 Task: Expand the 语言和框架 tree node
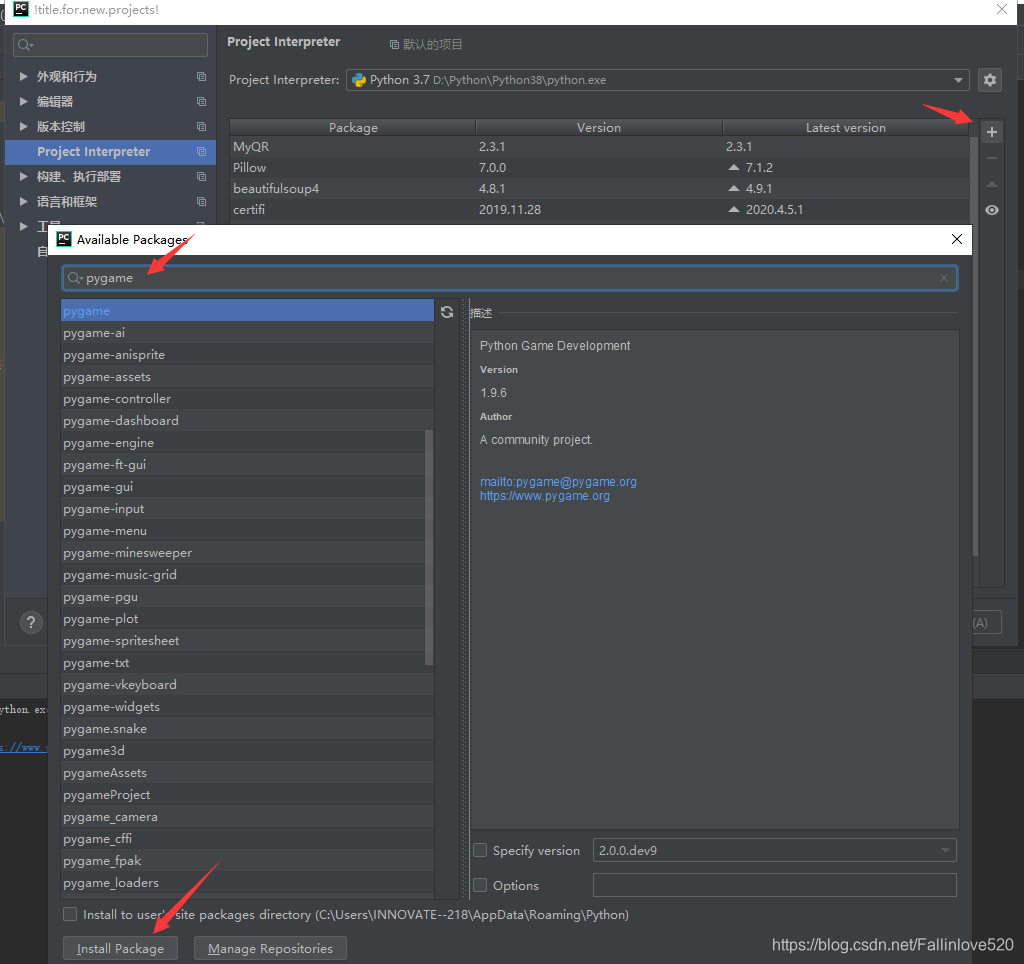(24, 201)
